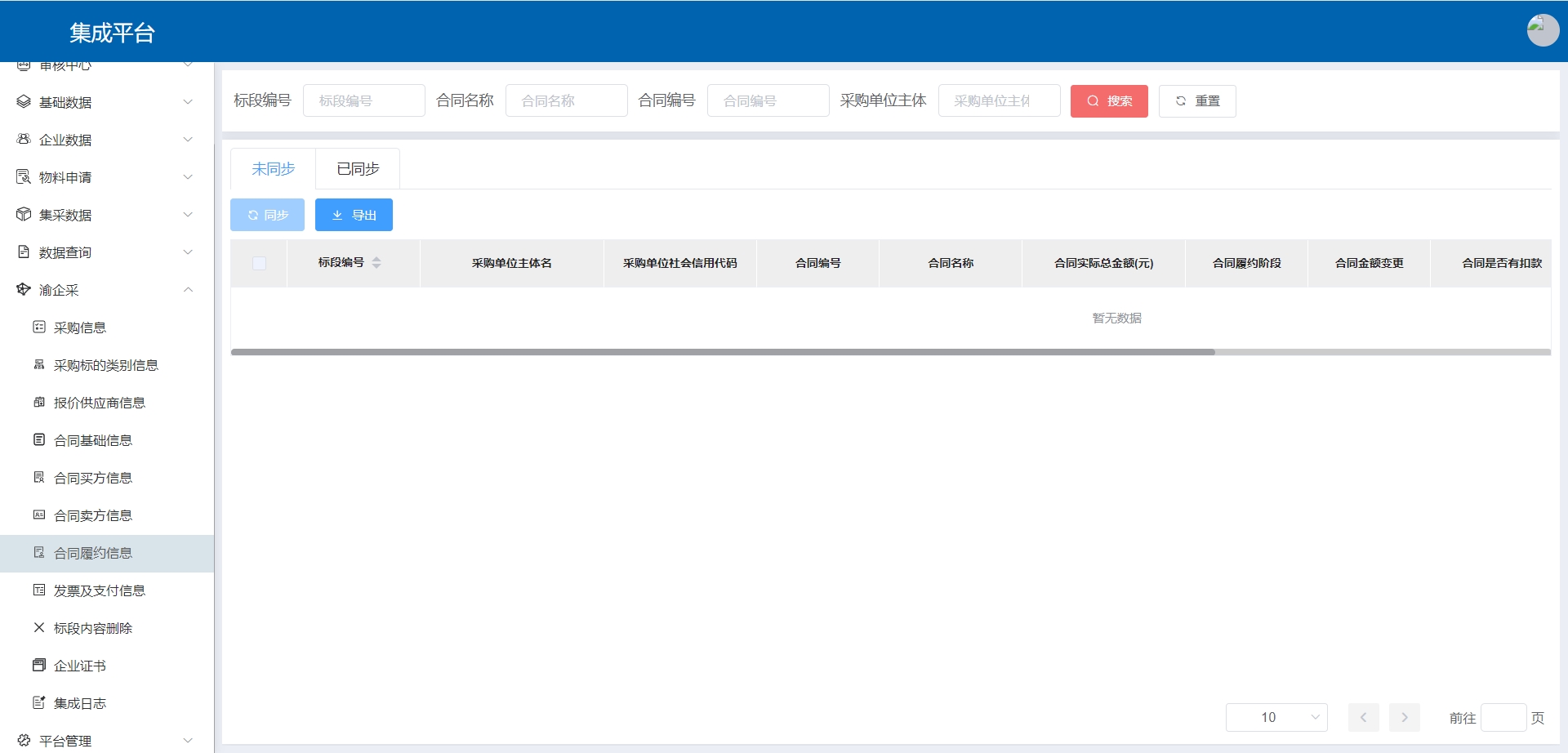Open the page size dropdown showing 10
Screen dimensions: 1568x753
point(1276,717)
